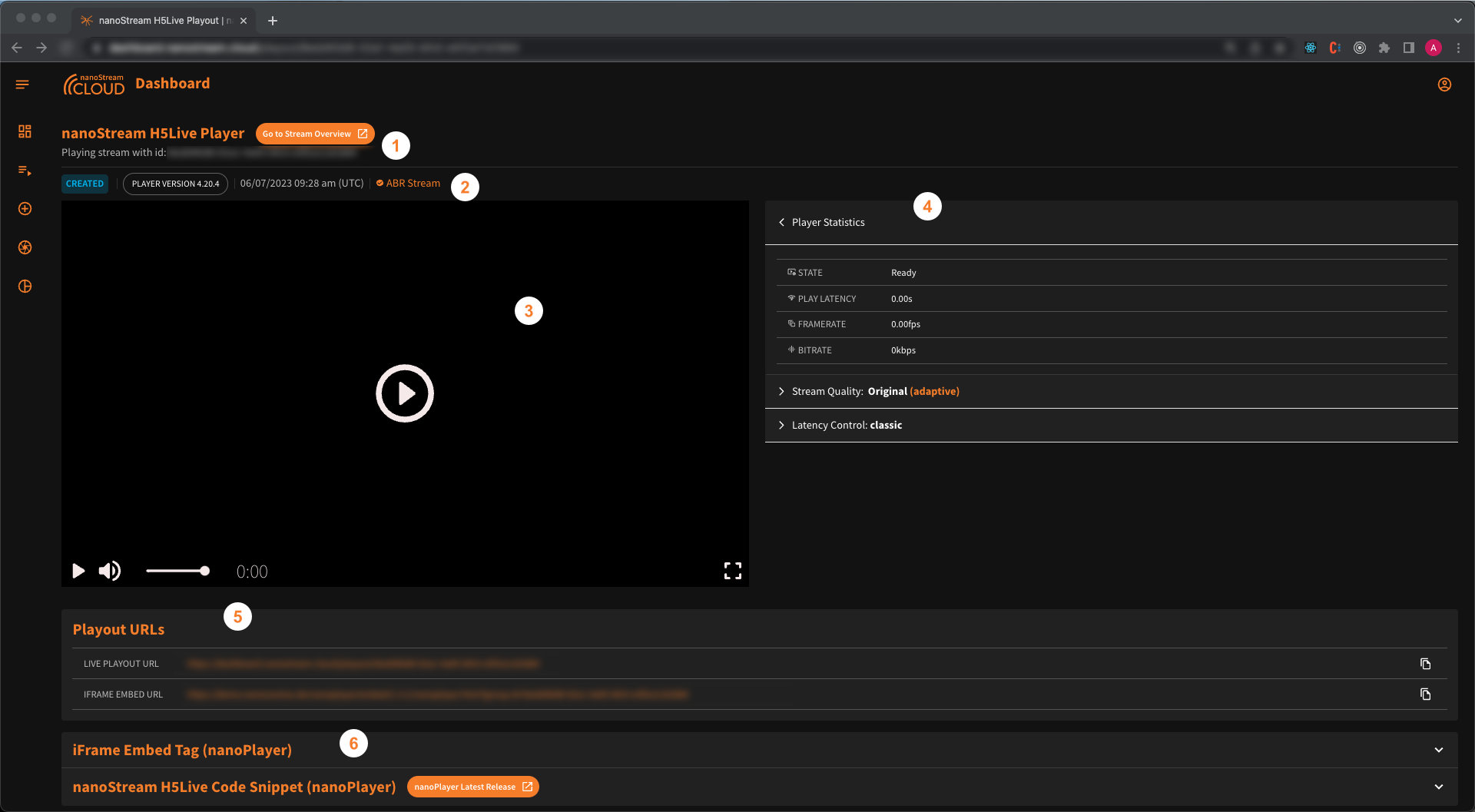Click the BITRATE value 0kbps
The image size is (1475, 812).
coord(903,350)
